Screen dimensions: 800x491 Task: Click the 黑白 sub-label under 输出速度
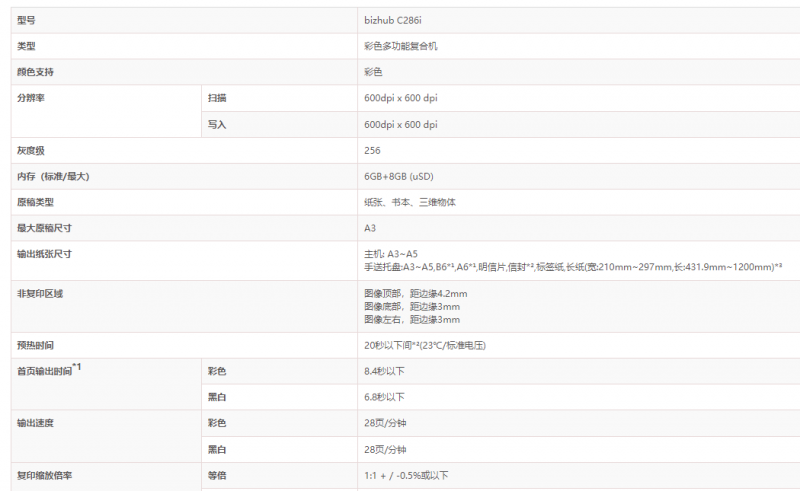[217, 450]
